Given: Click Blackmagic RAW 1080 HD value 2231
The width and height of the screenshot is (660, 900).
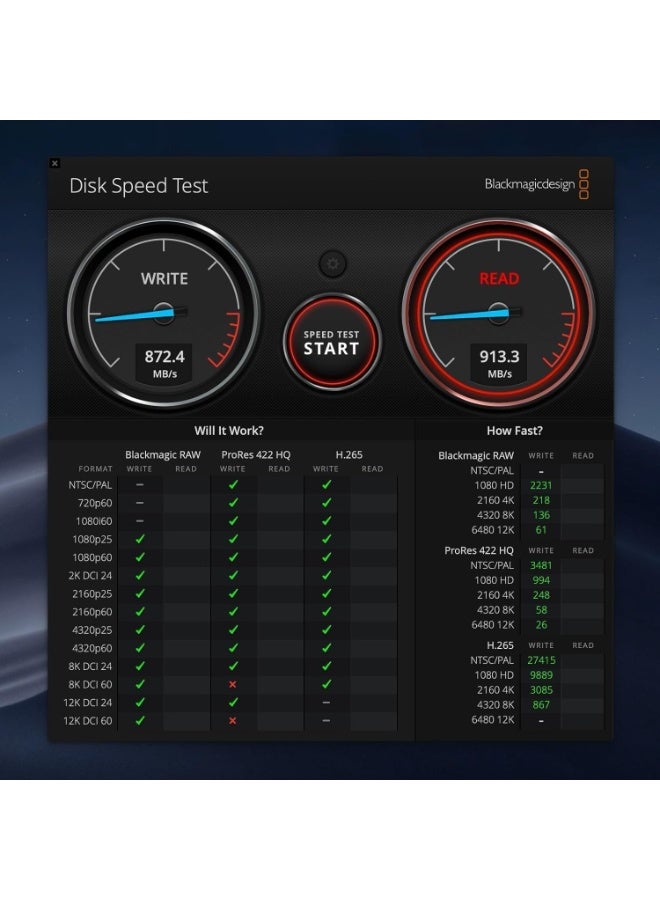Looking at the screenshot, I should (x=541, y=485).
